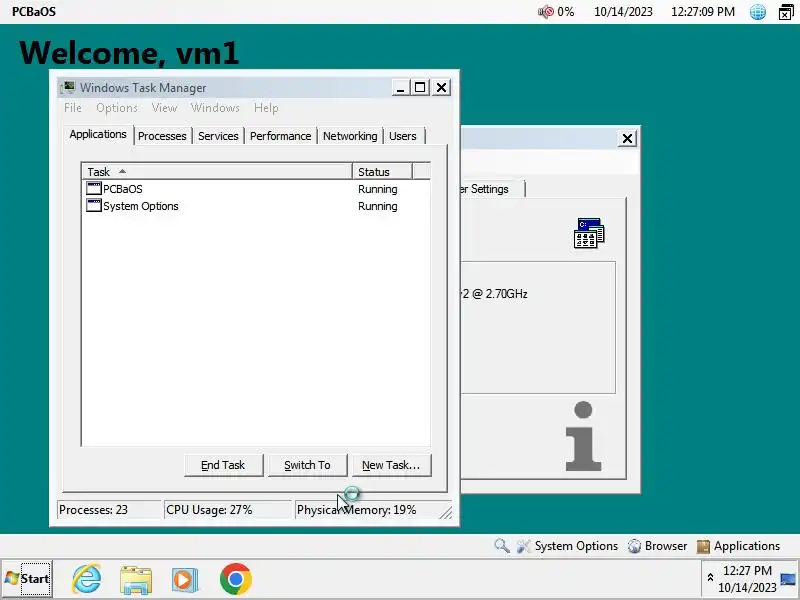Select the Applications tab
The width and height of the screenshot is (800, 600).
(98, 134)
